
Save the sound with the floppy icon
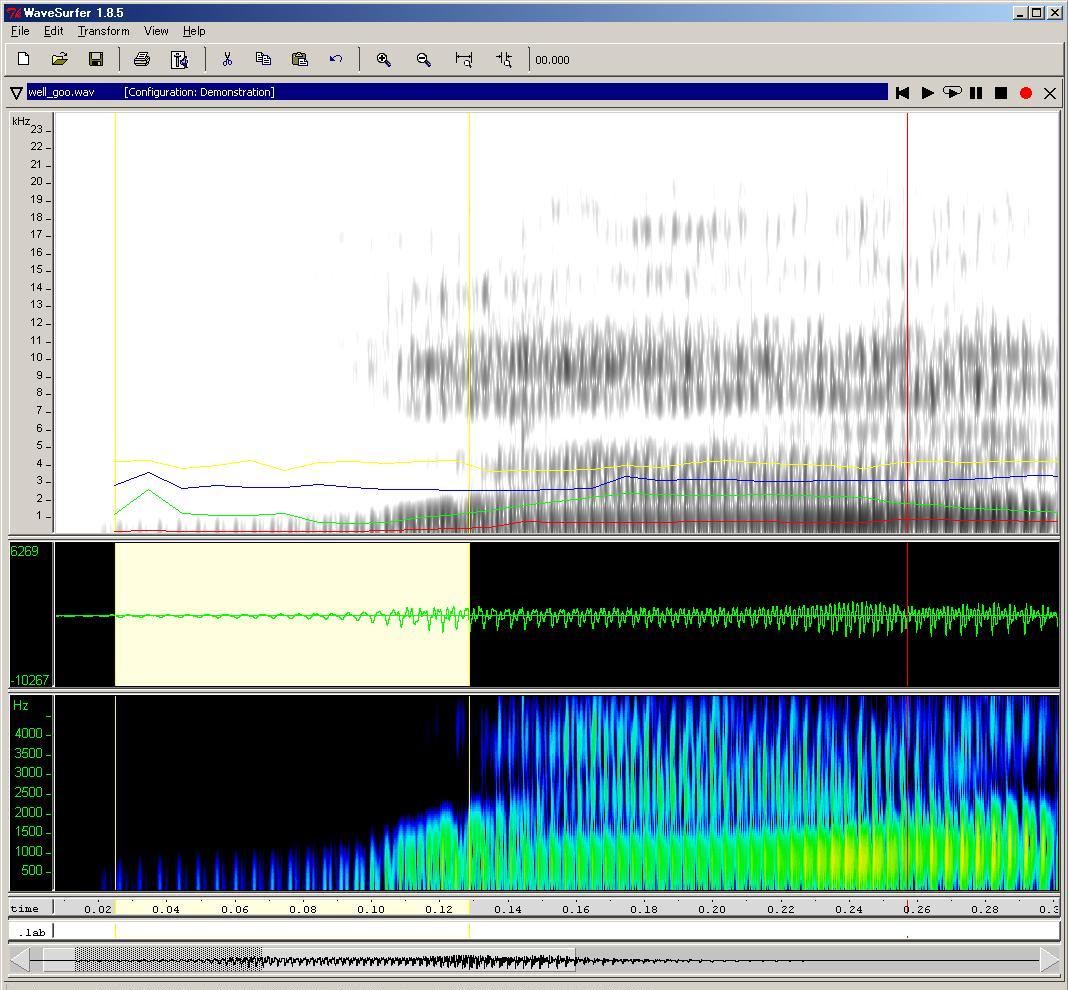pos(96,60)
